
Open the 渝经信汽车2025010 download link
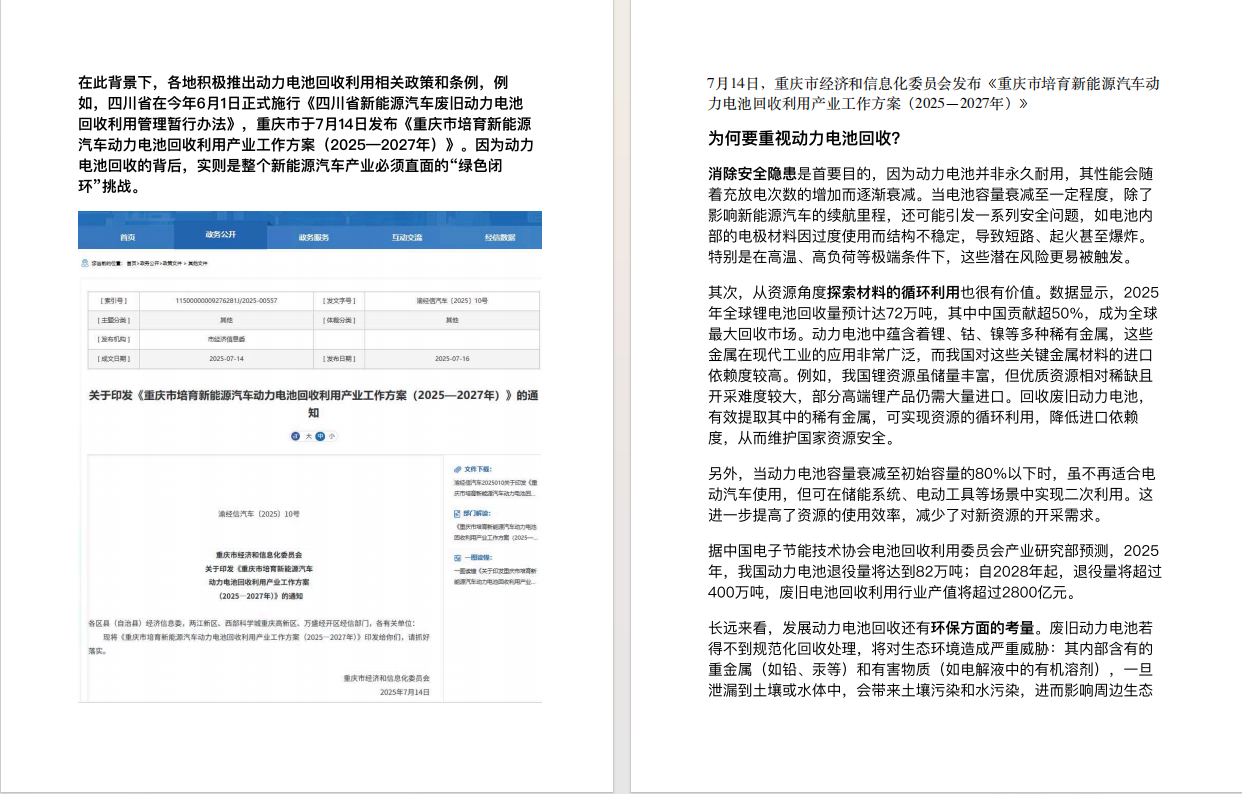point(493,486)
